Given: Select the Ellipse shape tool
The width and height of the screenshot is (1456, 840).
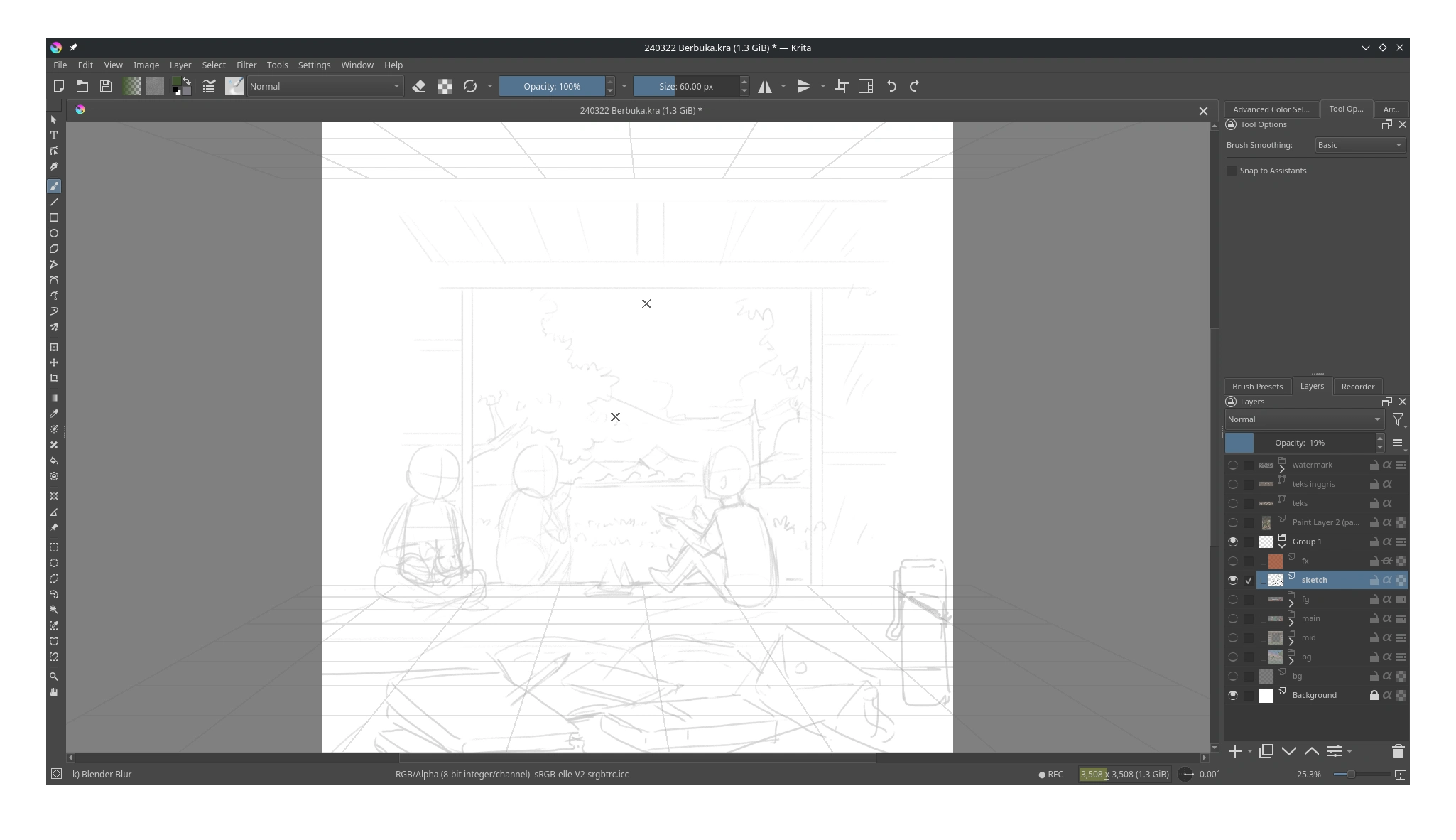Looking at the screenshot, I should click(54, 233).
